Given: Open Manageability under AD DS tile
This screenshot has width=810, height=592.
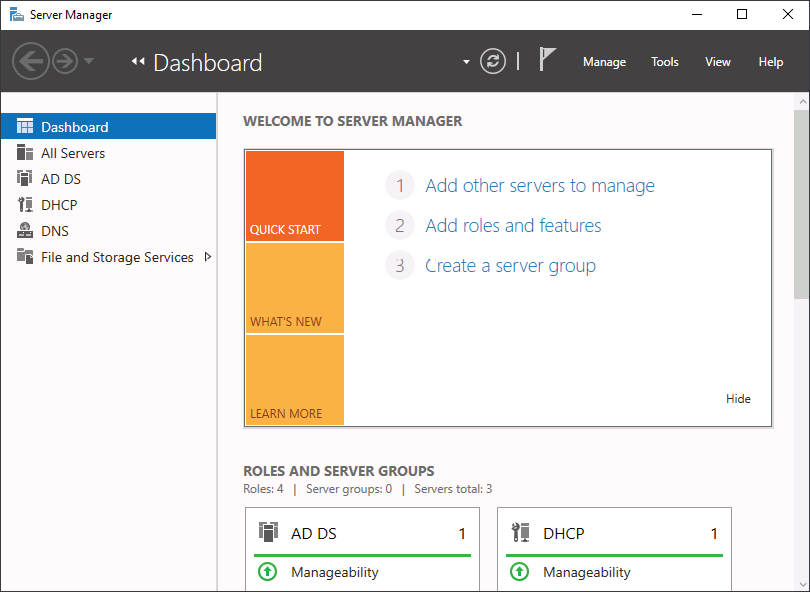Looking at the screenshot, I should [x=335, y=572].
